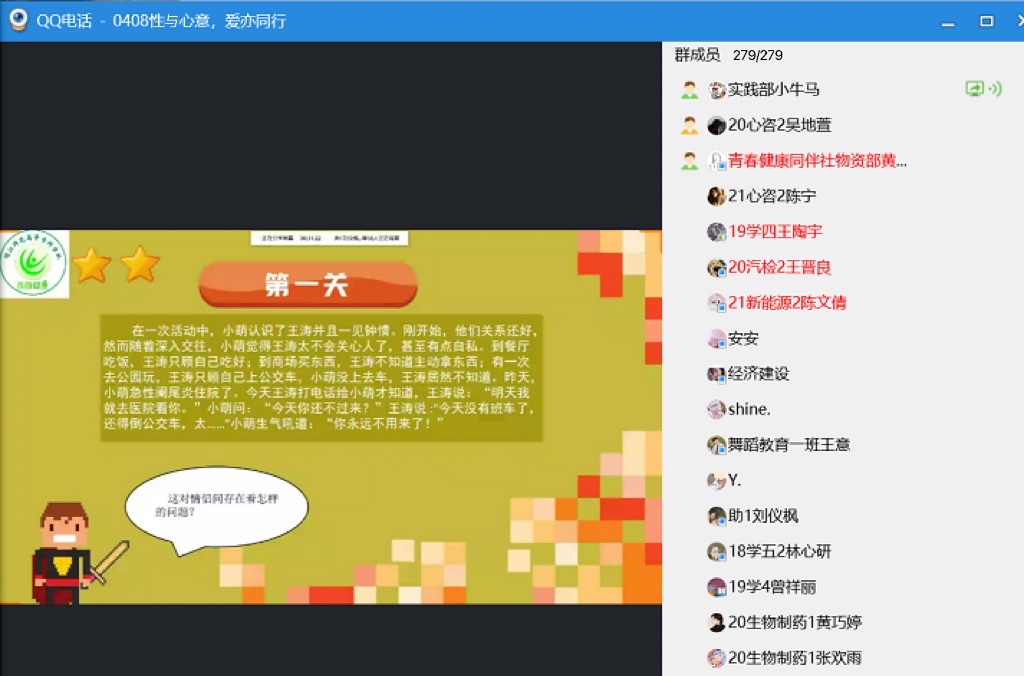
Task: Click the avatar of 20生物制药1黄巧婷
Action: point(716,623)
